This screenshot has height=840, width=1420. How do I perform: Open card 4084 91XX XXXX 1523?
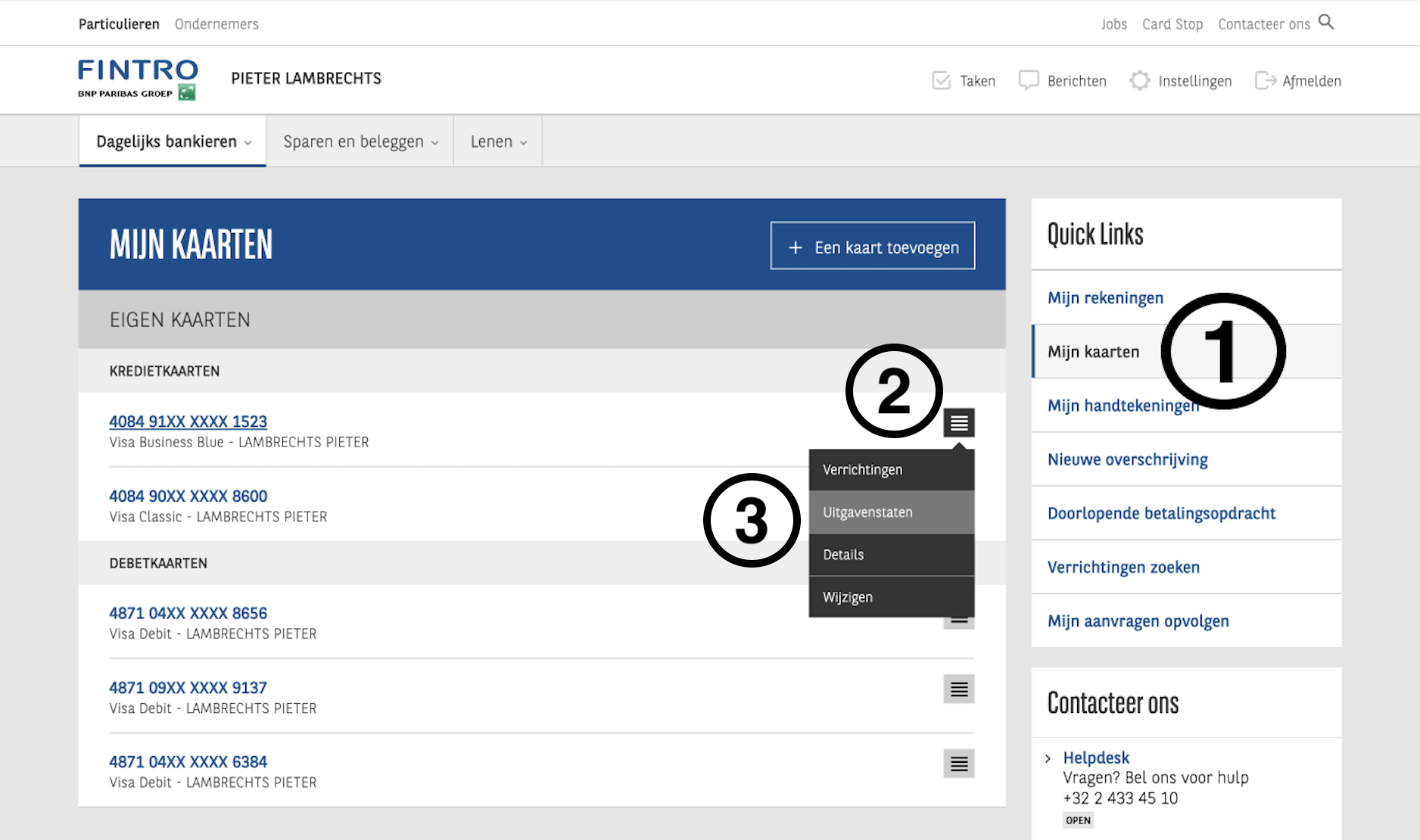pyautogui.click(x=188, y=422)
